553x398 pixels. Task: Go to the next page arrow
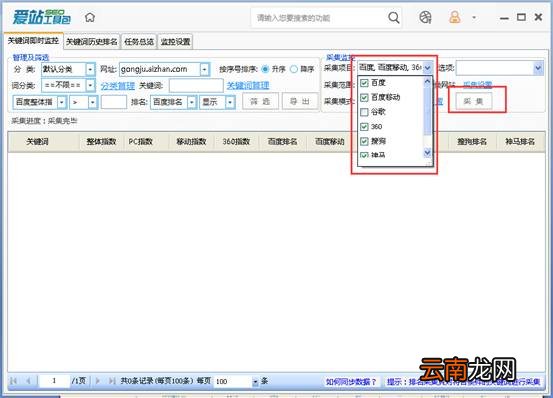(x=98, y=381)
